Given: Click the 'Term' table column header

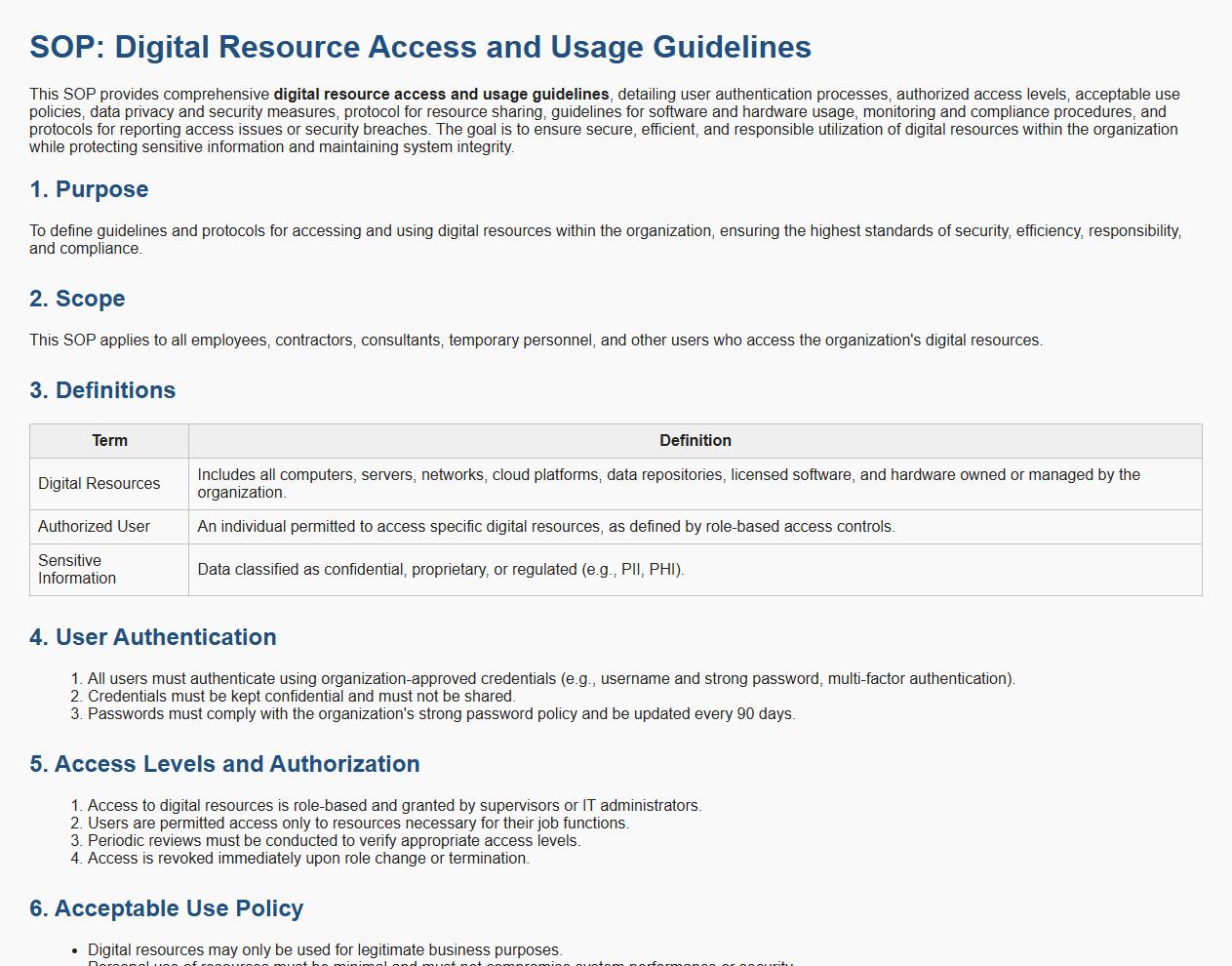Looking at the screenshot, I should click(109, 441).
